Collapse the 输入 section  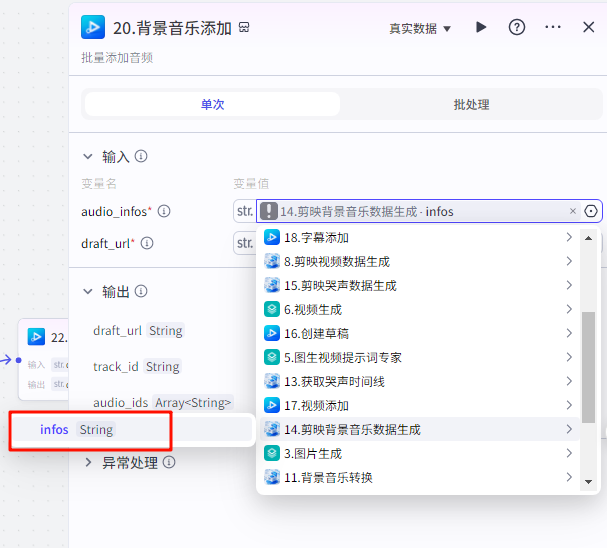point(88,157)
